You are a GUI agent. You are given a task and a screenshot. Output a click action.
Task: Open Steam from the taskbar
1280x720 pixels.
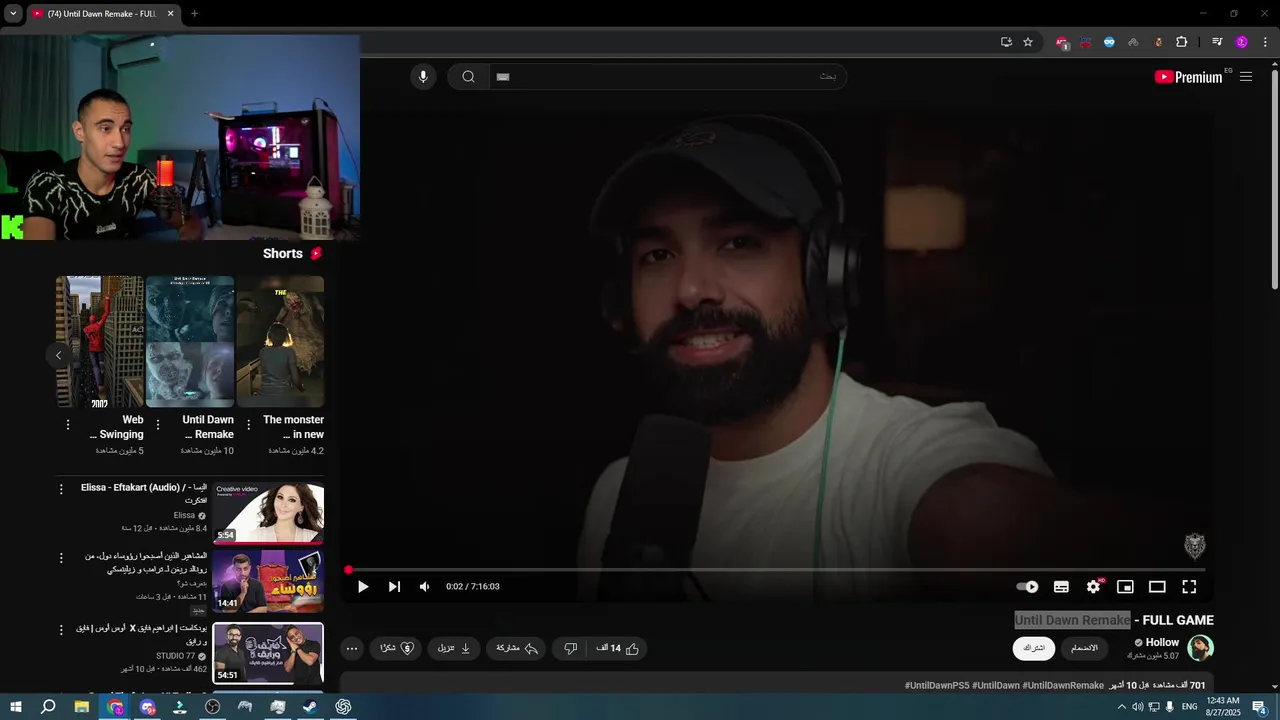[310, 707]
